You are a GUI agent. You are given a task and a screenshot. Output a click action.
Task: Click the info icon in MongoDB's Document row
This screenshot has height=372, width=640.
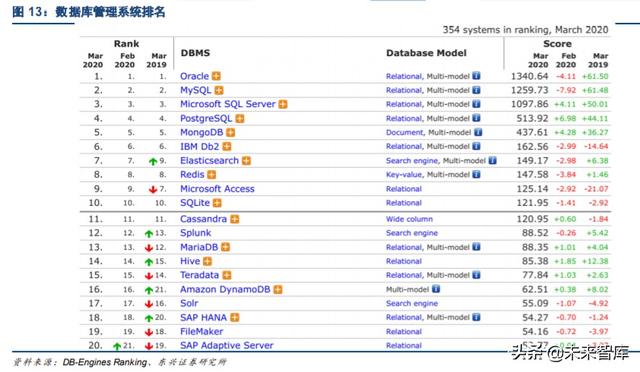click(478, 132)
